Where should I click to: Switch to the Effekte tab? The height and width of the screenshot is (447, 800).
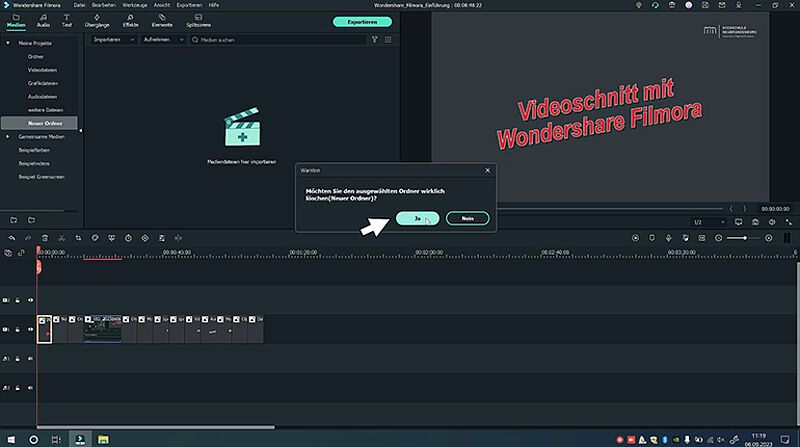coord(131,21)
